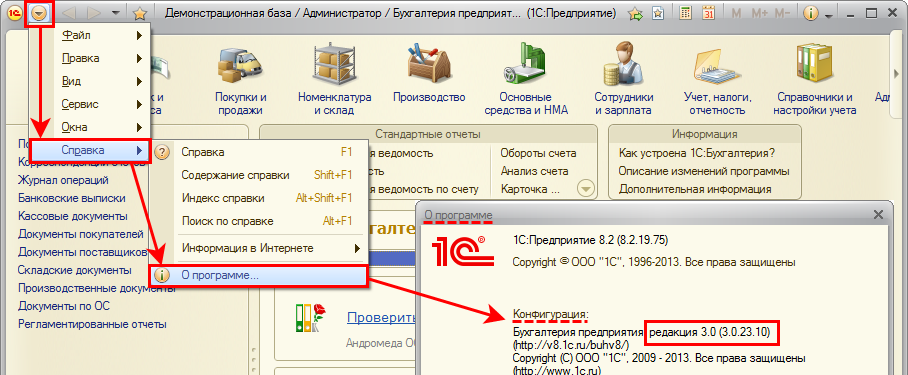Open Регламентированные отчеты link
908x375 pixels.
pyautogui.click(x=92, y=324)
